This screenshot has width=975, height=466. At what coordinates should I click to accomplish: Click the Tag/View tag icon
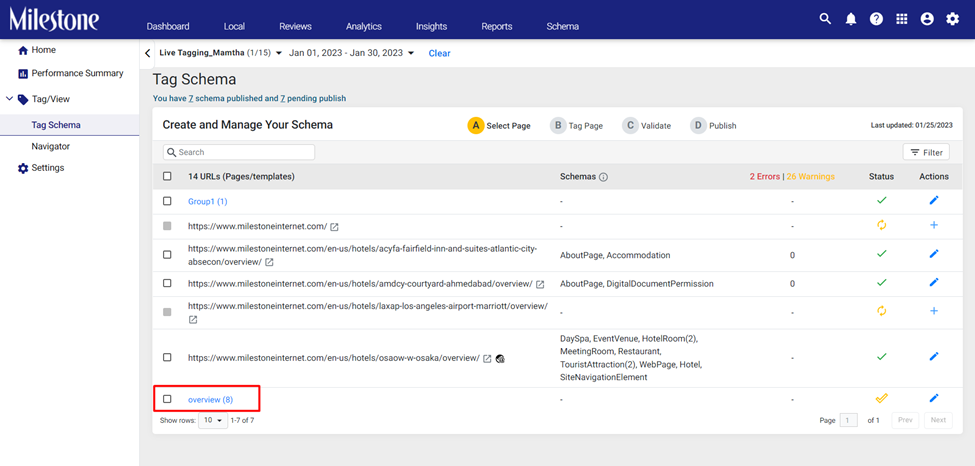coord(23,100)
